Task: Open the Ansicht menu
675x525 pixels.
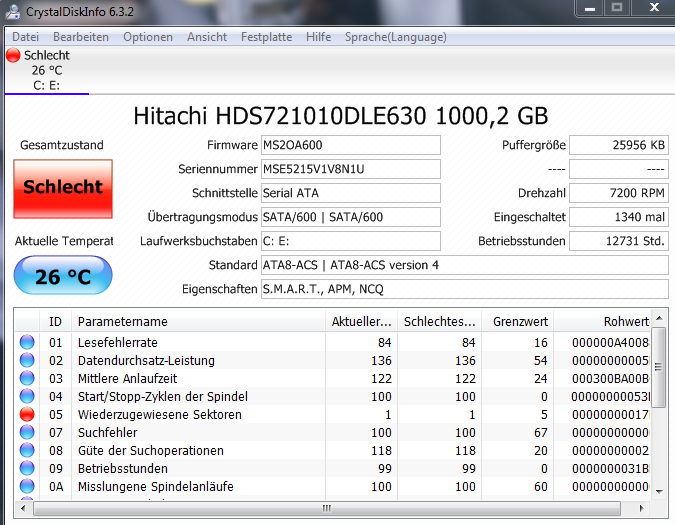Action: tap(207, 37)
